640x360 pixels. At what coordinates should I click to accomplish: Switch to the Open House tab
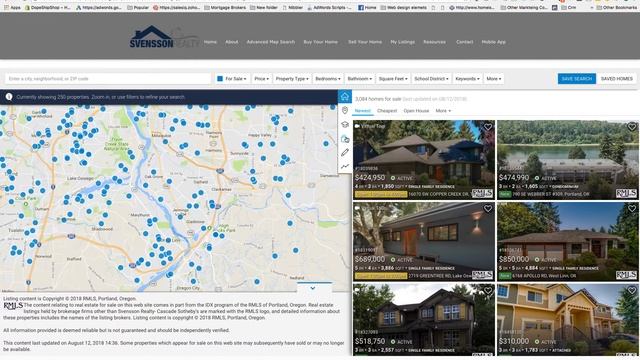416,111
